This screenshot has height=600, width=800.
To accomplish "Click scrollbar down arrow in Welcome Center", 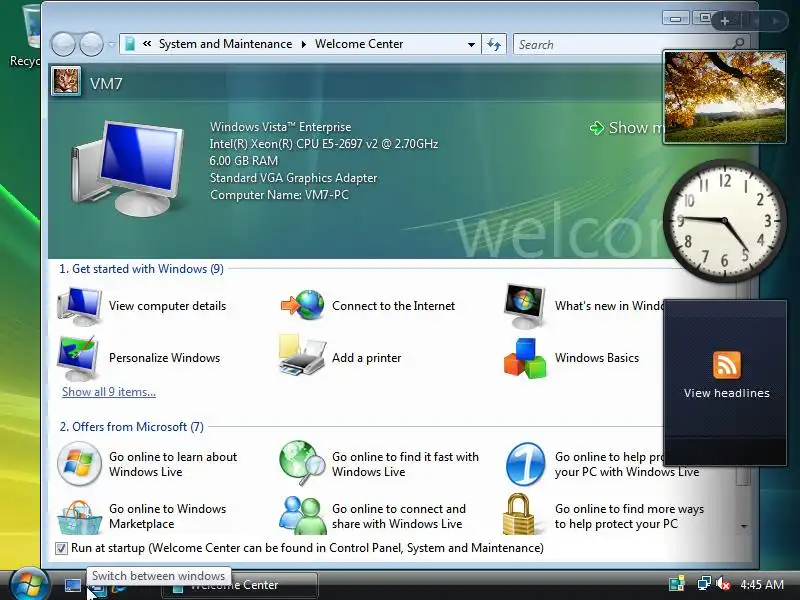I will pyautogui.click(x=744, y=526).
